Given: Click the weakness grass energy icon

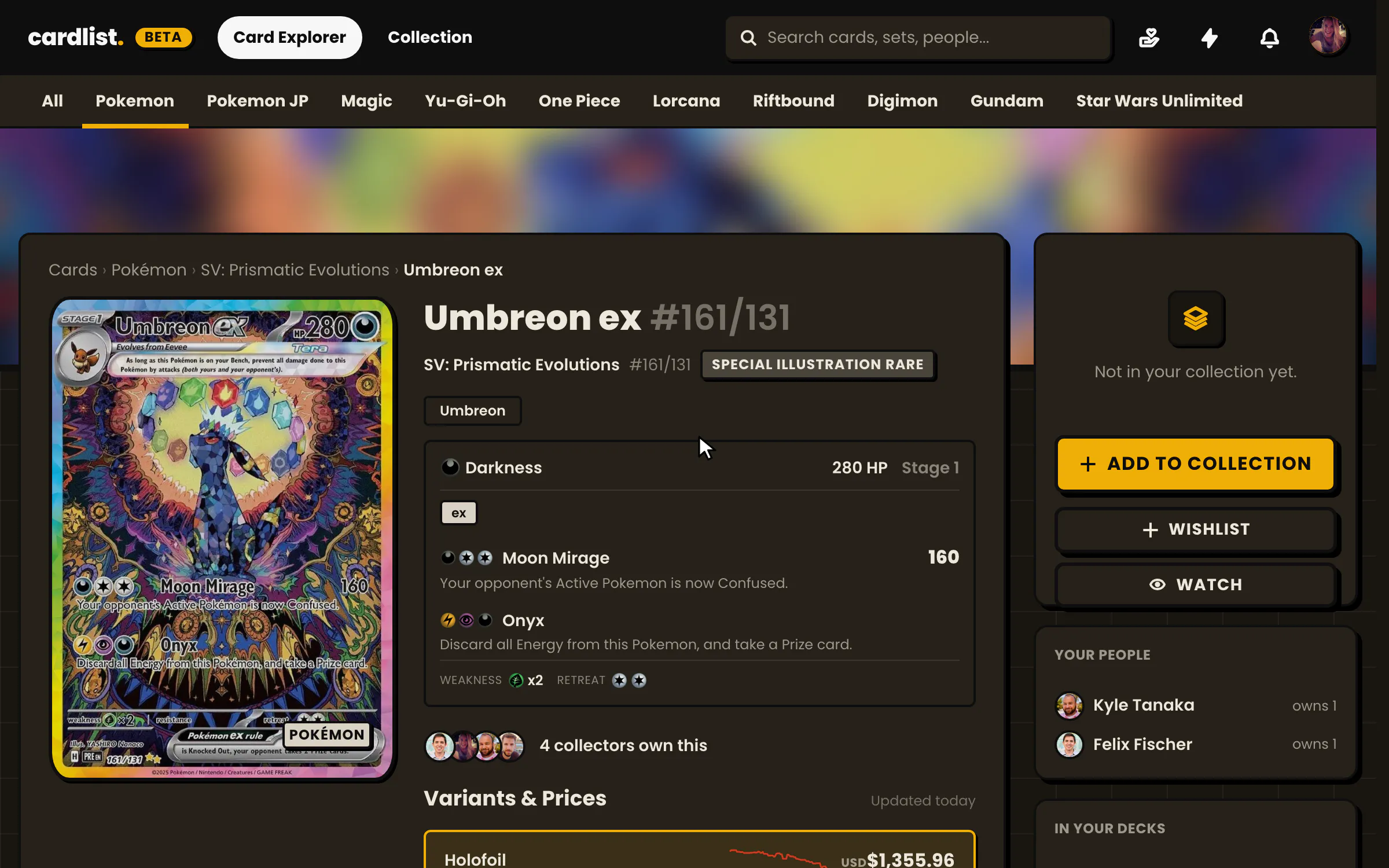Looking at the screenshot, I should click(516, 681).
